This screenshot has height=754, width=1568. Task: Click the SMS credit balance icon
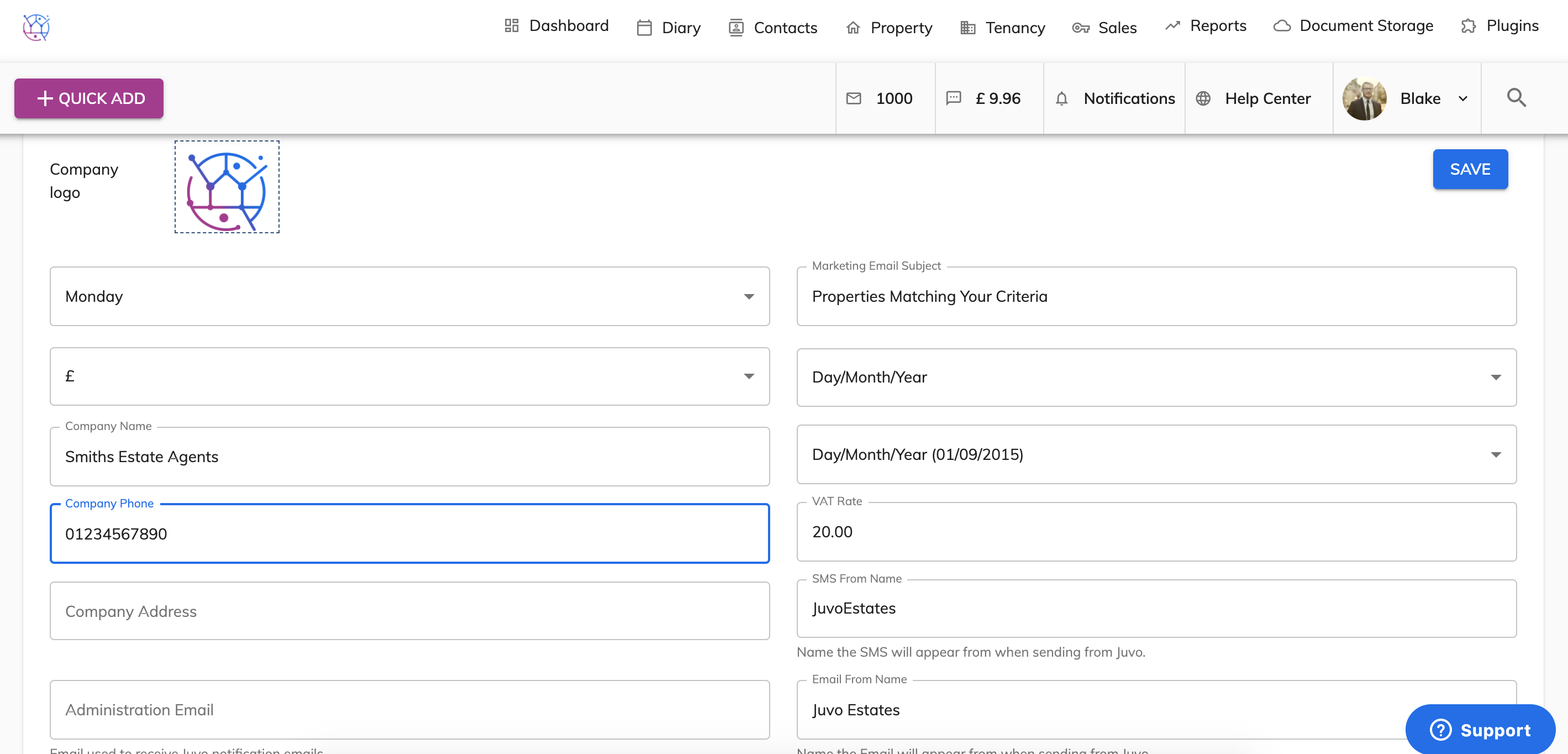(x=953, y=98)
